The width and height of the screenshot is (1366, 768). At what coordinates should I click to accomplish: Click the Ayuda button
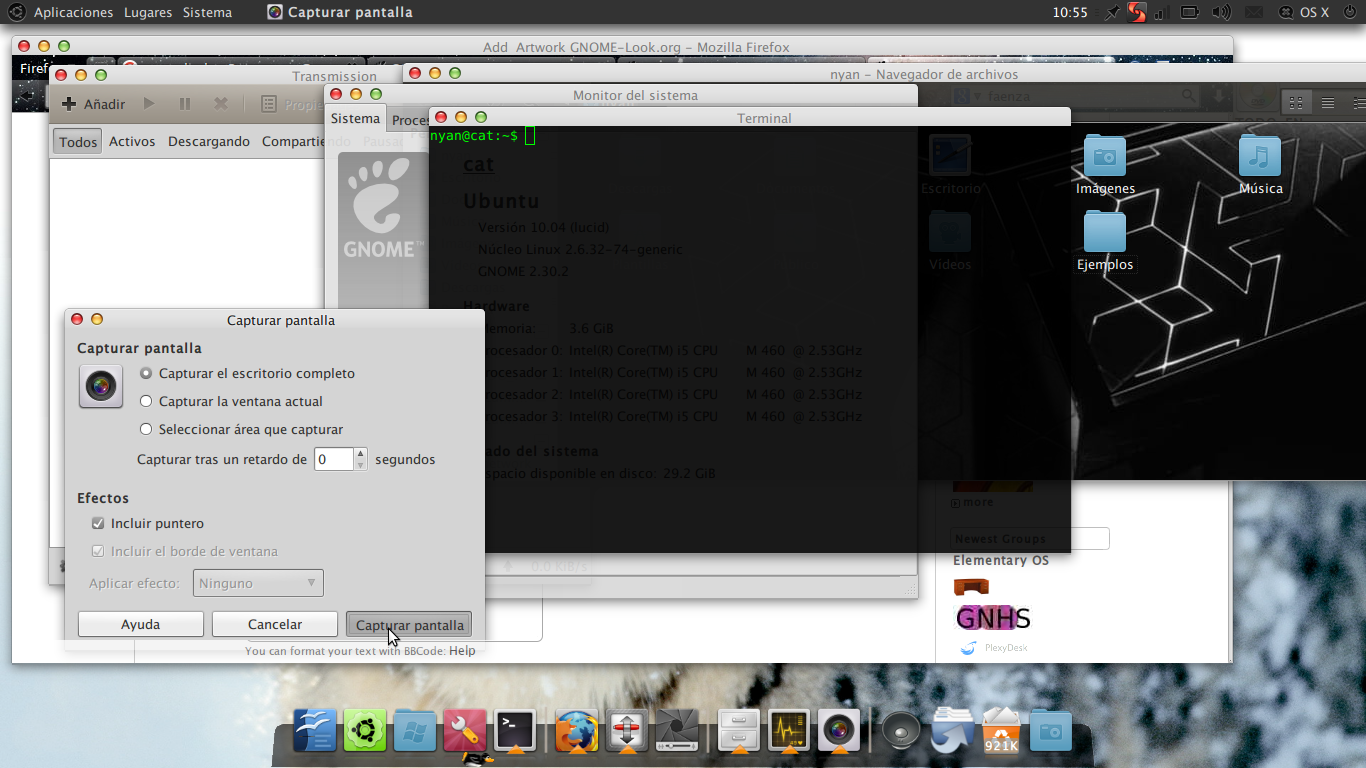(x=141, y=624)
